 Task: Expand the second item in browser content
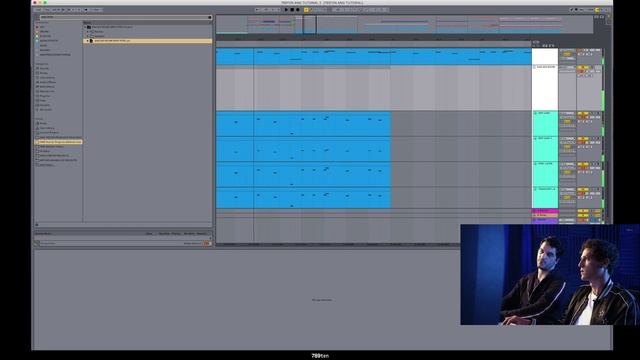88,31
